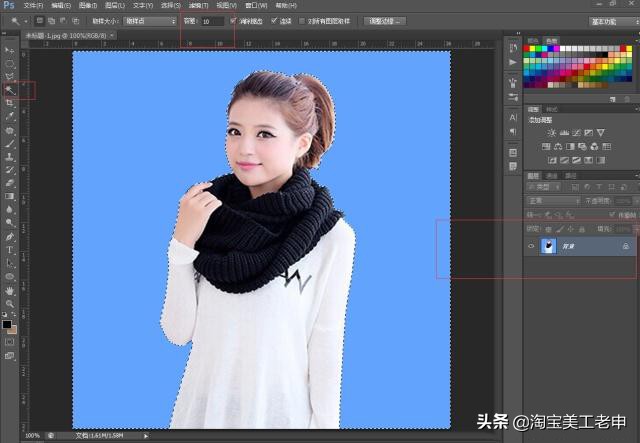Click the foreground black color swatch
This screenshot has height=443, width=640.
click(x=7, y=324)
